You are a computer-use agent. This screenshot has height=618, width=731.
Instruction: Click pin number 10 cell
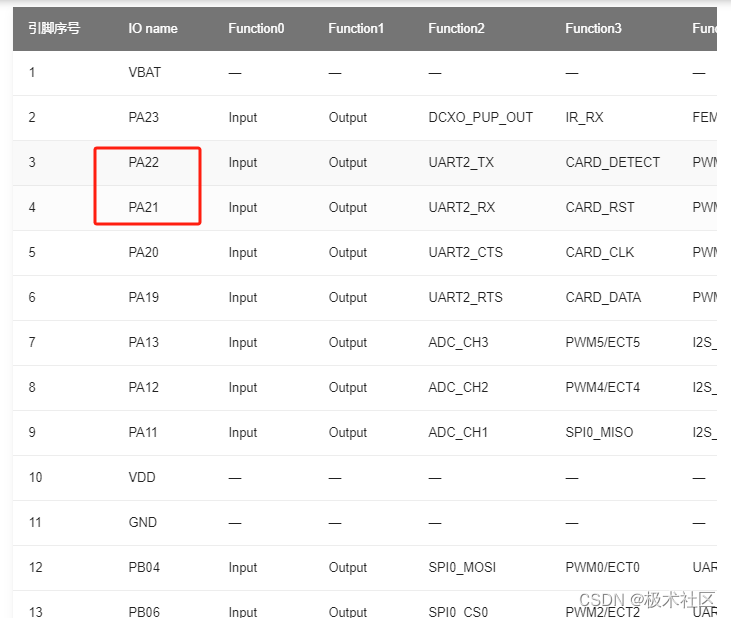point(35,477)
